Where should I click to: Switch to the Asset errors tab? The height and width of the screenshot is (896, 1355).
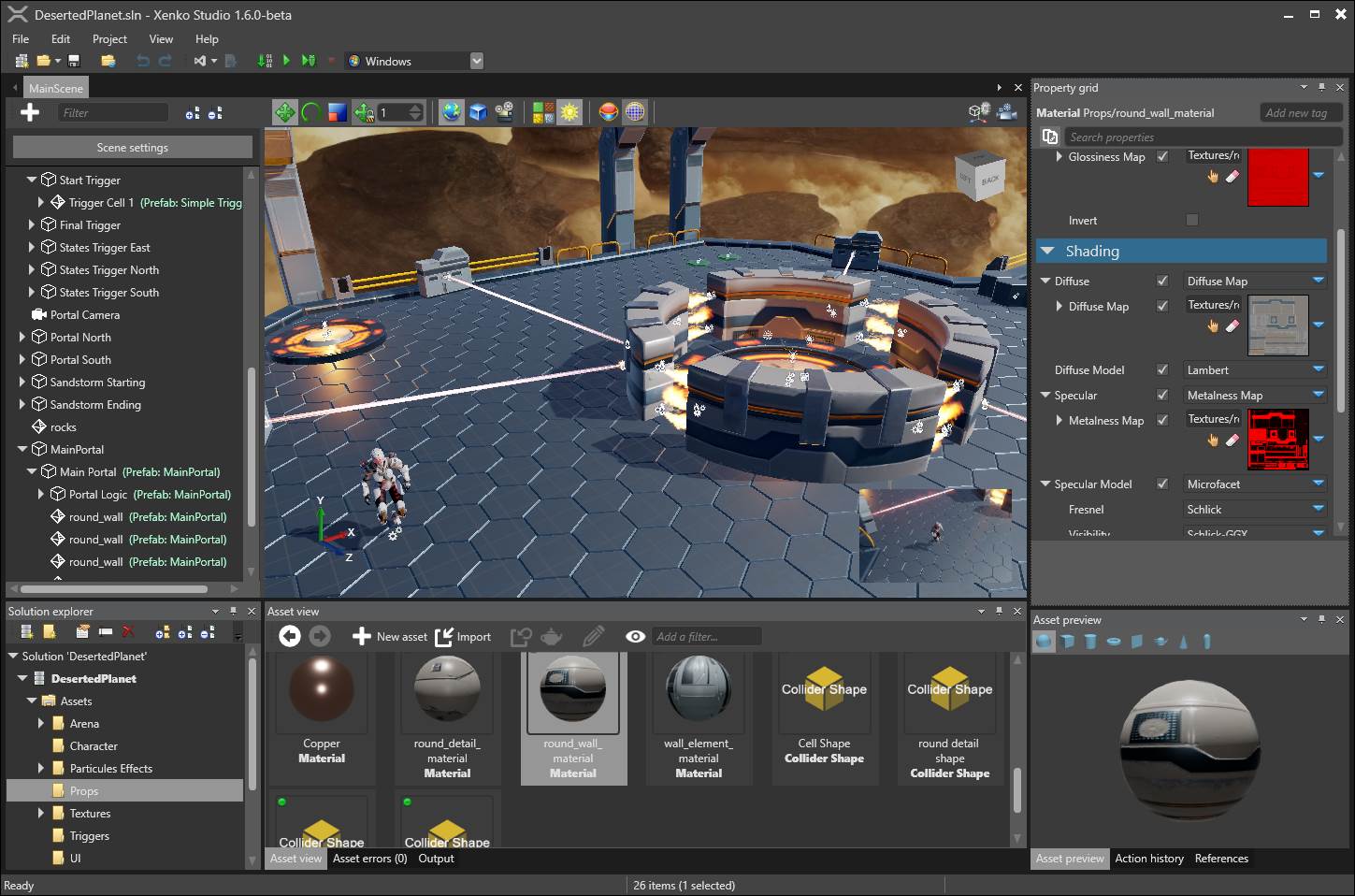(x=368, y=859)
